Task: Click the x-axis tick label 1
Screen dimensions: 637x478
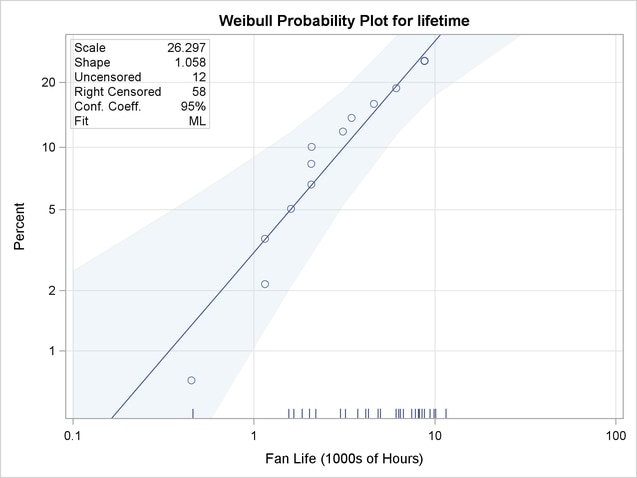Action: (x=254, y=436)
